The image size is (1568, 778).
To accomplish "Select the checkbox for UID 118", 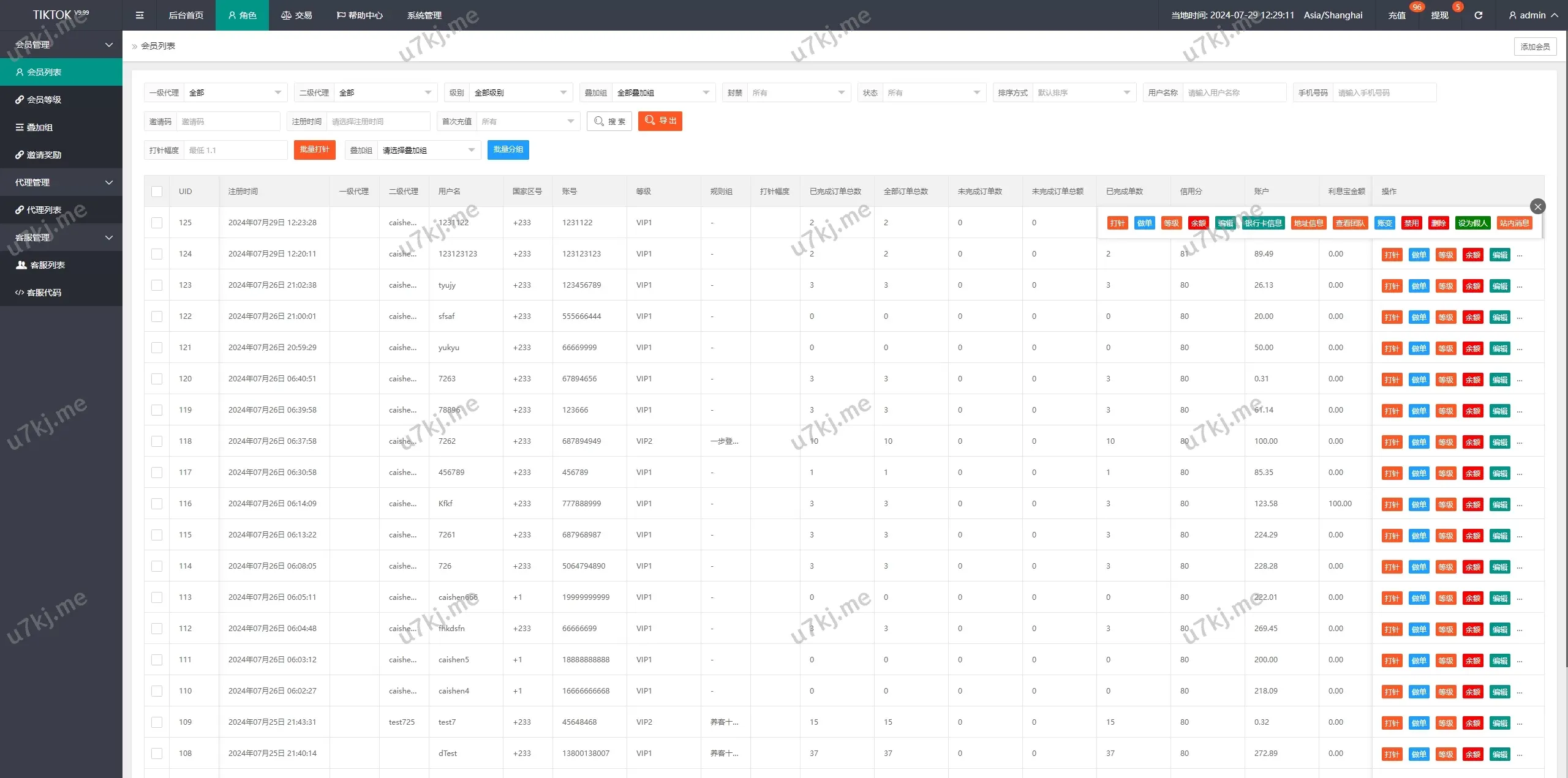I will [x=157, y=441].
